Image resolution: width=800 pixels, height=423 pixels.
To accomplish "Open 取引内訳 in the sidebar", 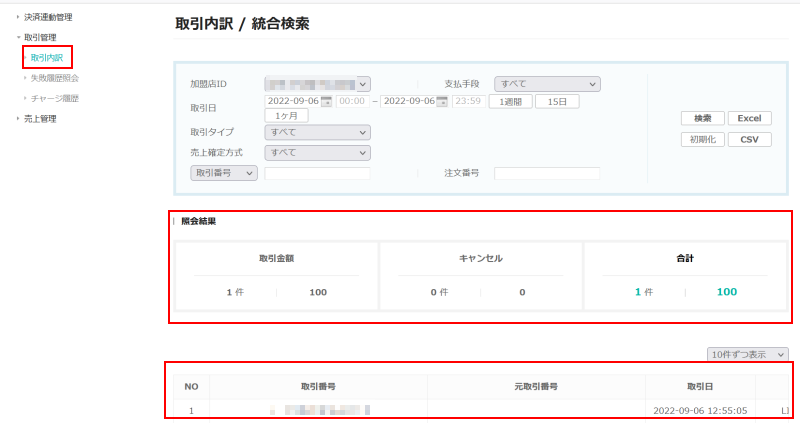I will pos(47,58).
